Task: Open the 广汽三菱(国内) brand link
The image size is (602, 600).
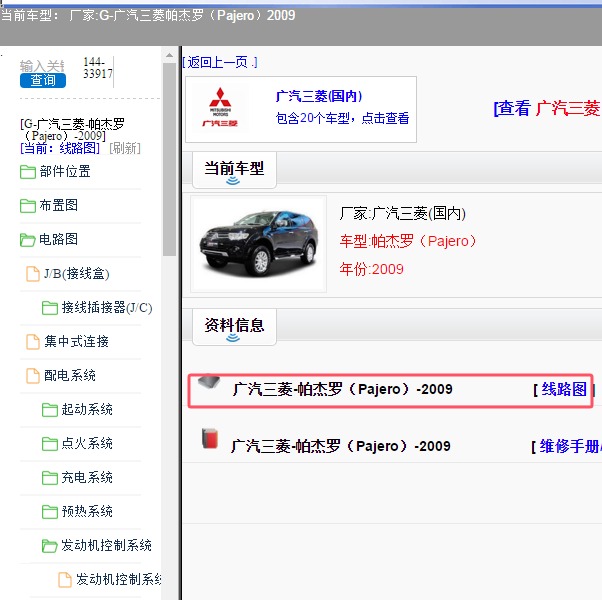Action: point(319,96)
